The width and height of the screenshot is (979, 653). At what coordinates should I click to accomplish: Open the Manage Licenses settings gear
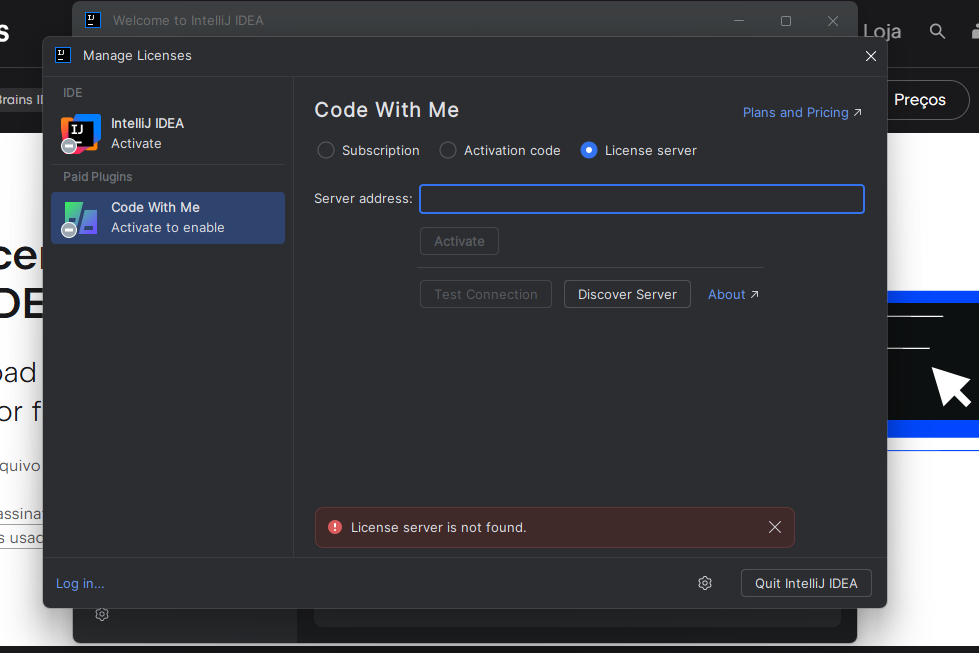tap(705, 583)
